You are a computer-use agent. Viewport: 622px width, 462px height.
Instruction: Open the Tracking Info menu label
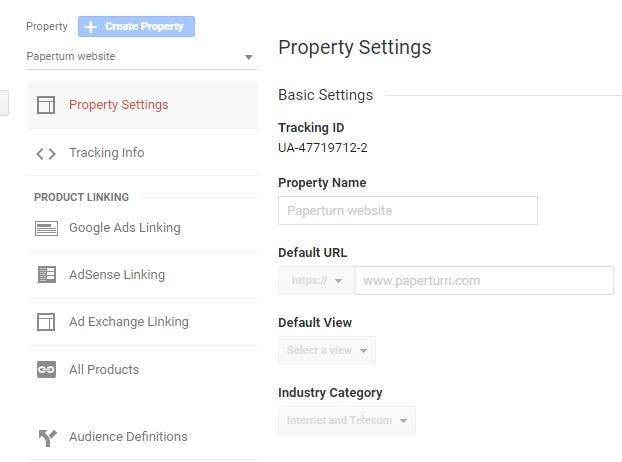[x=106, y=153]
